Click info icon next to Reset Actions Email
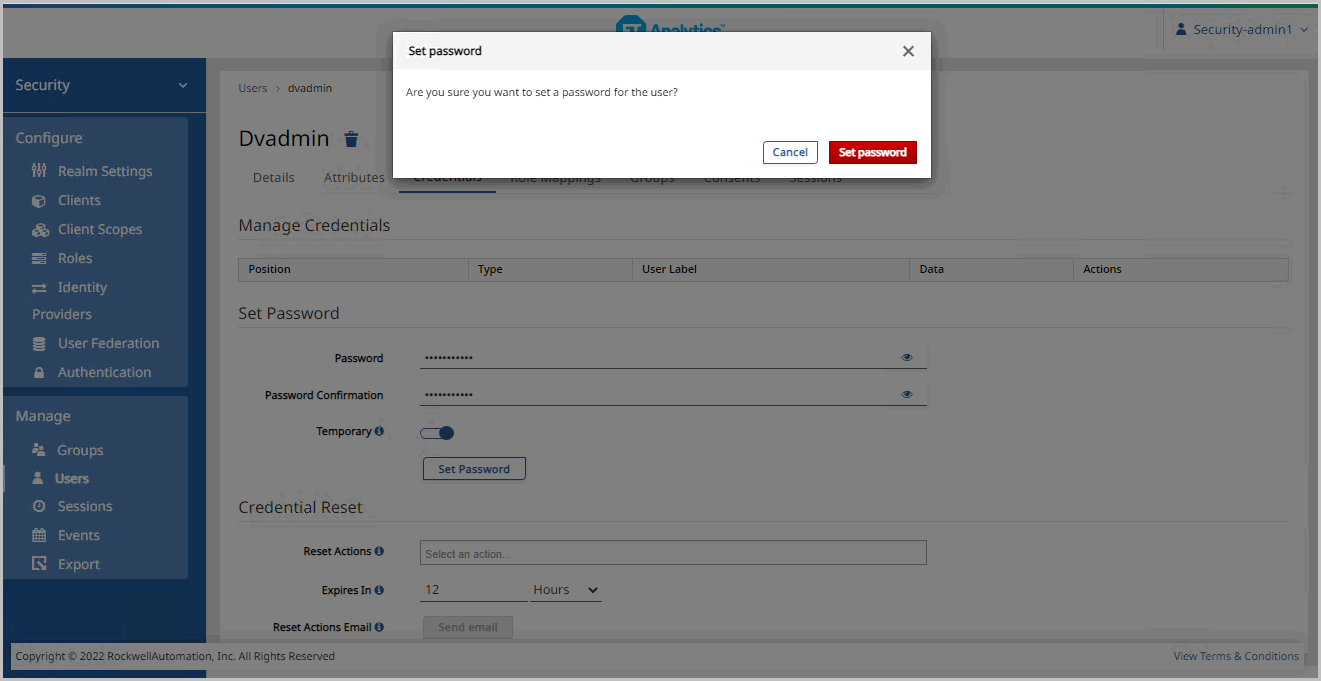Viewport: 1321px width, 681px height. (x=379, y=627)
